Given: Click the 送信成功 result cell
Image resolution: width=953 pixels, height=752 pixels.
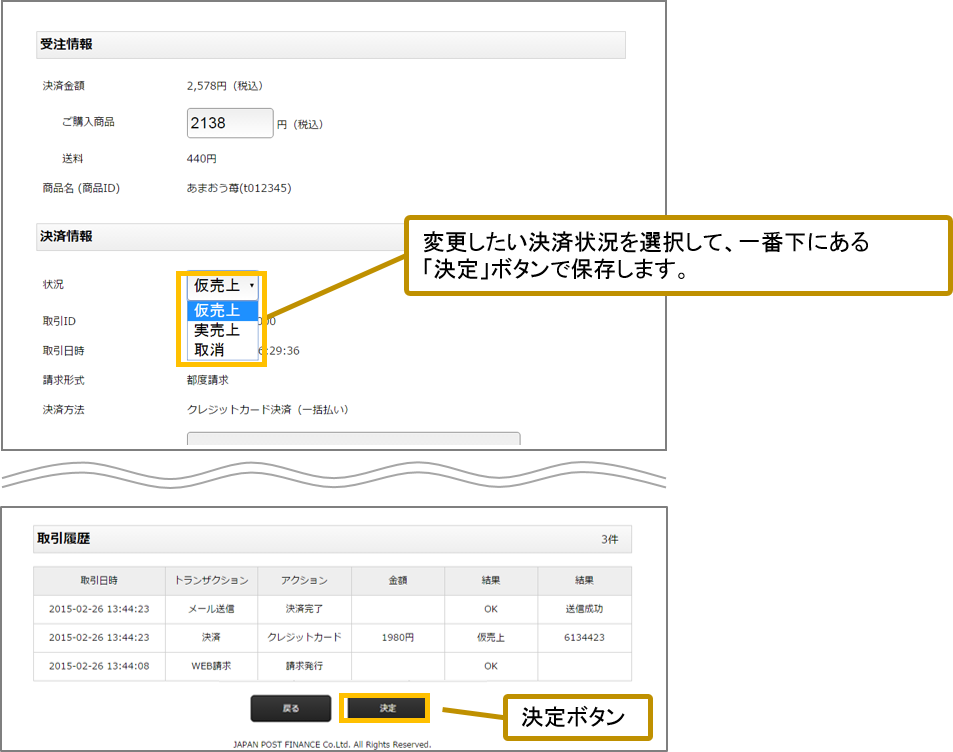Looking at the screenshot, I should coord(584,609).
